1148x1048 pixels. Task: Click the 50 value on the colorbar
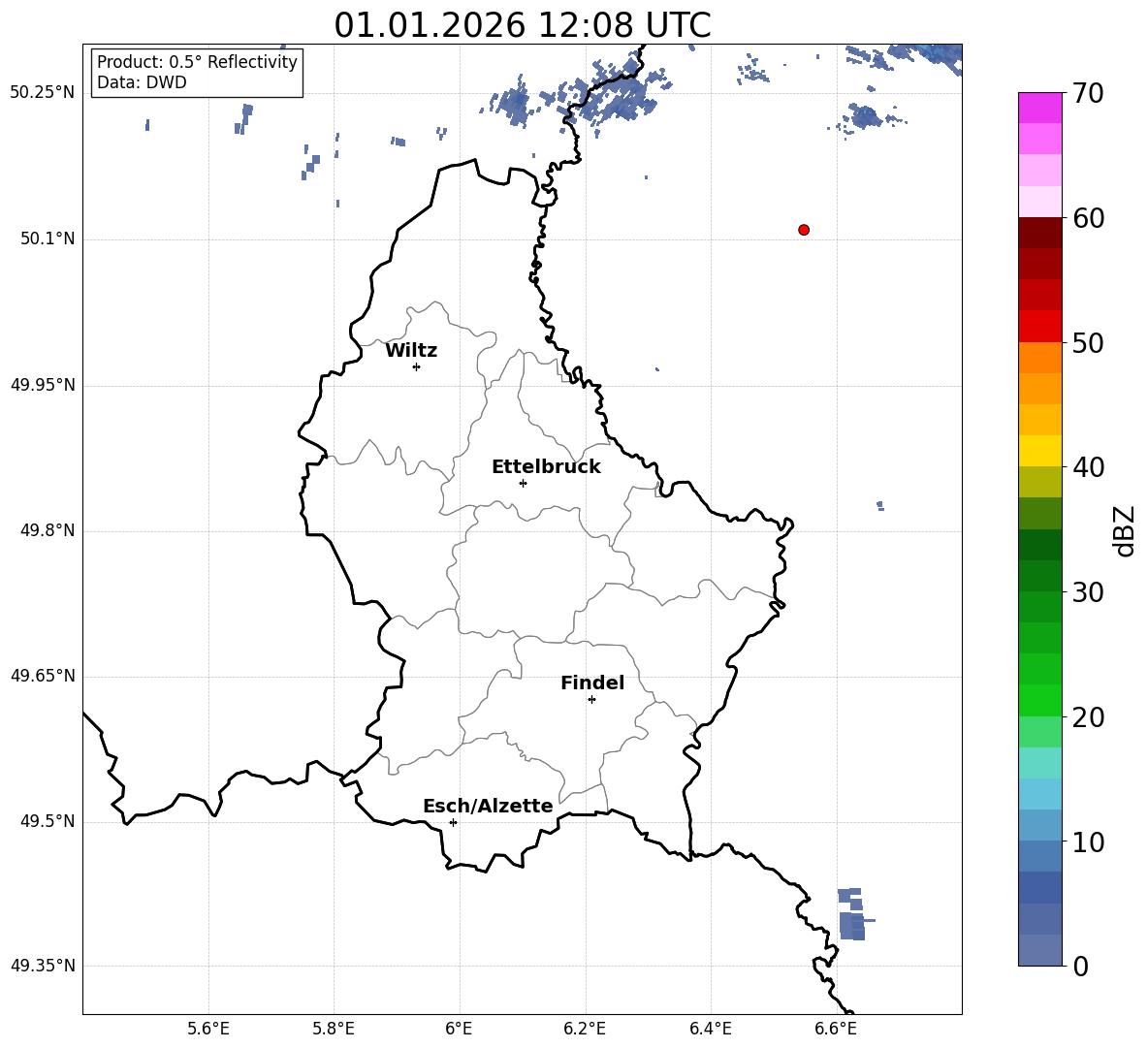coord(1087,342)
